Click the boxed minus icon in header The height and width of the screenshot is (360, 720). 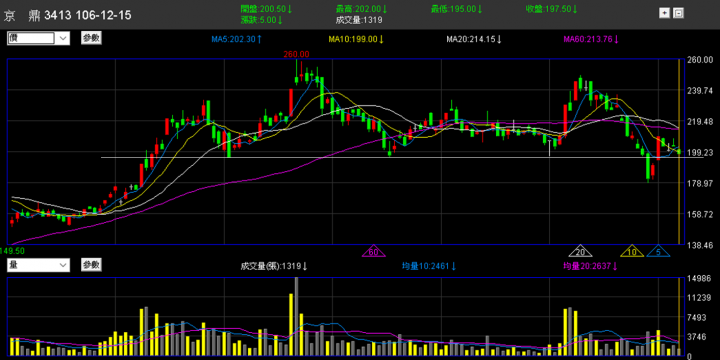[x=679, y=13]
